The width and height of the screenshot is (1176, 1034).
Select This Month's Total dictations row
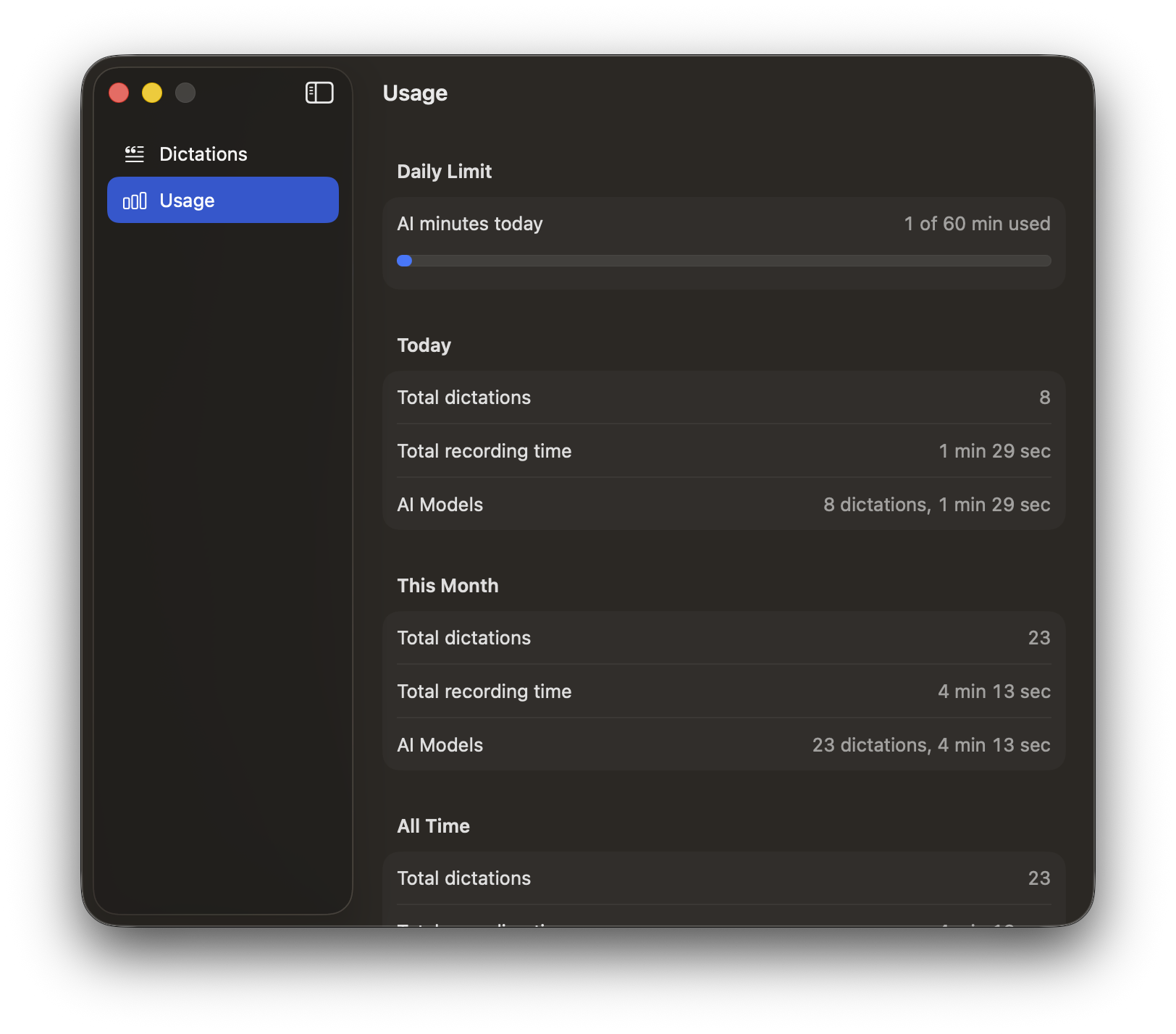(x=723, y=638)
